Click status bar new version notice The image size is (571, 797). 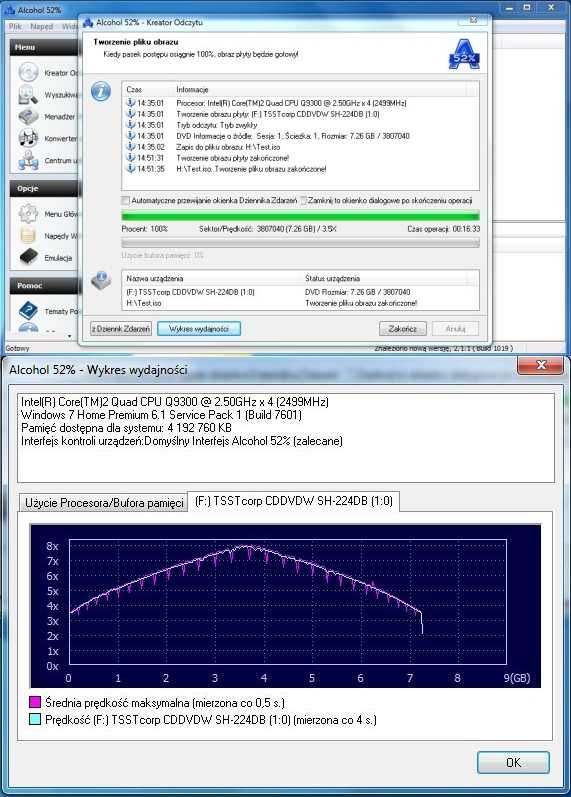click(x=443, y=349)
